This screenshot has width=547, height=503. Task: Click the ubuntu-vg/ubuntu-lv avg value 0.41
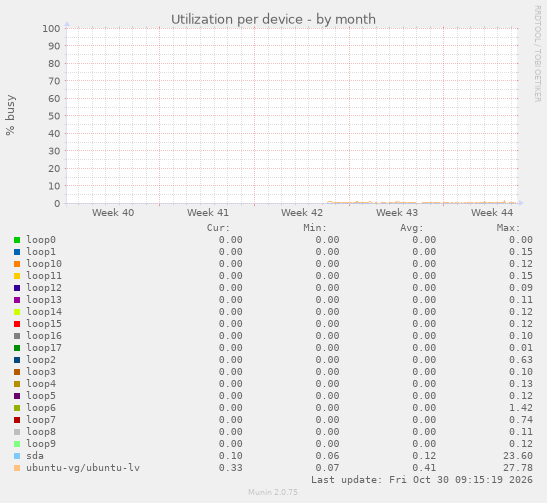424,468
